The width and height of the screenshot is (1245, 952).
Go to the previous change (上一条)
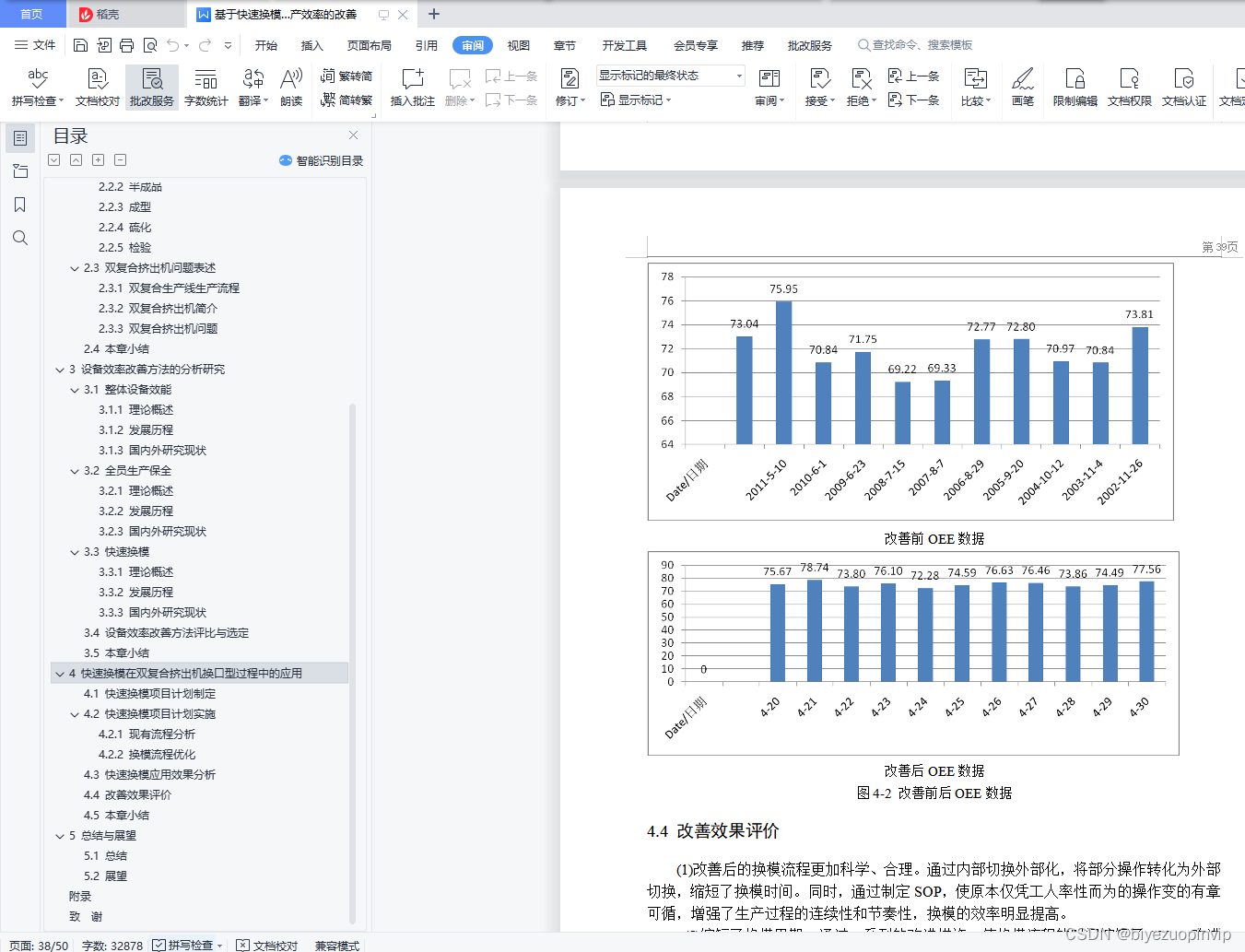pos(913,76)
